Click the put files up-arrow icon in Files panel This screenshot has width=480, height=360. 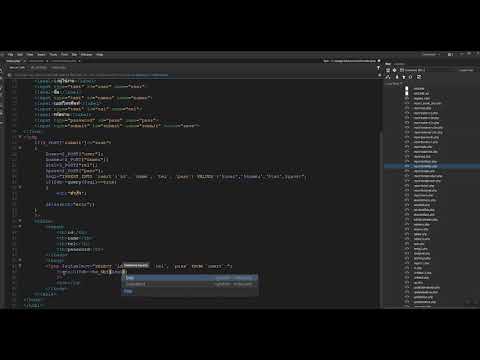tap(403, 77)
